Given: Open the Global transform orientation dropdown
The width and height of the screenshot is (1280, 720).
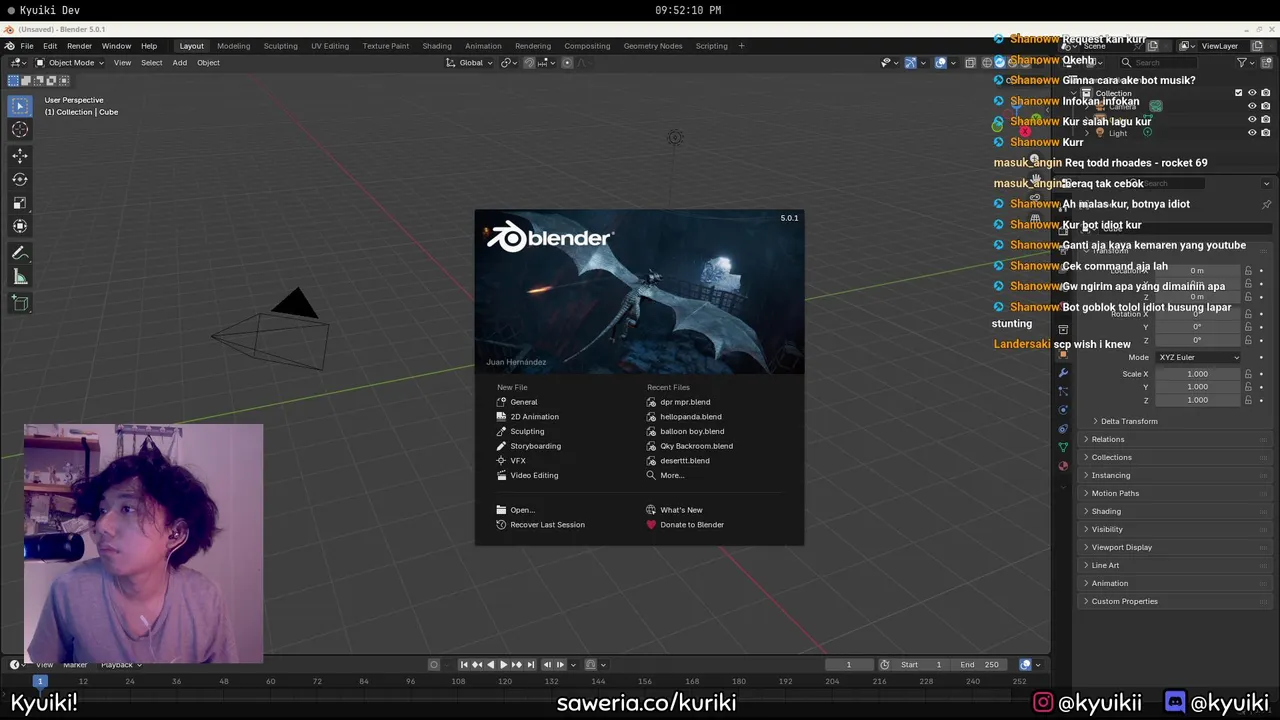Looking at the screenshot, I should coord(470,62).
